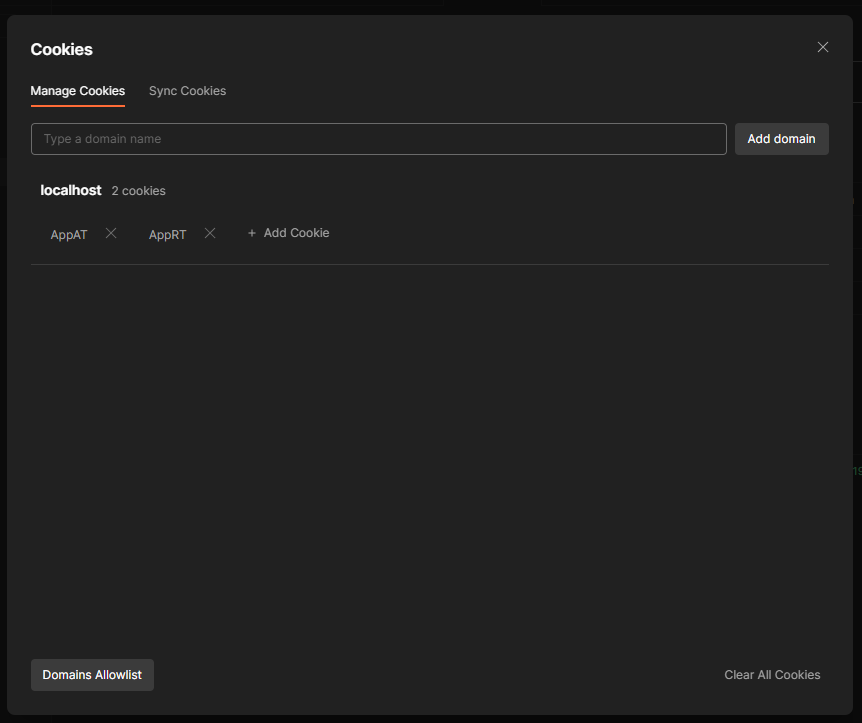Delete the AppAT cookie with its X icon
The image size is (862, 723).
click(x=111, y=233)
